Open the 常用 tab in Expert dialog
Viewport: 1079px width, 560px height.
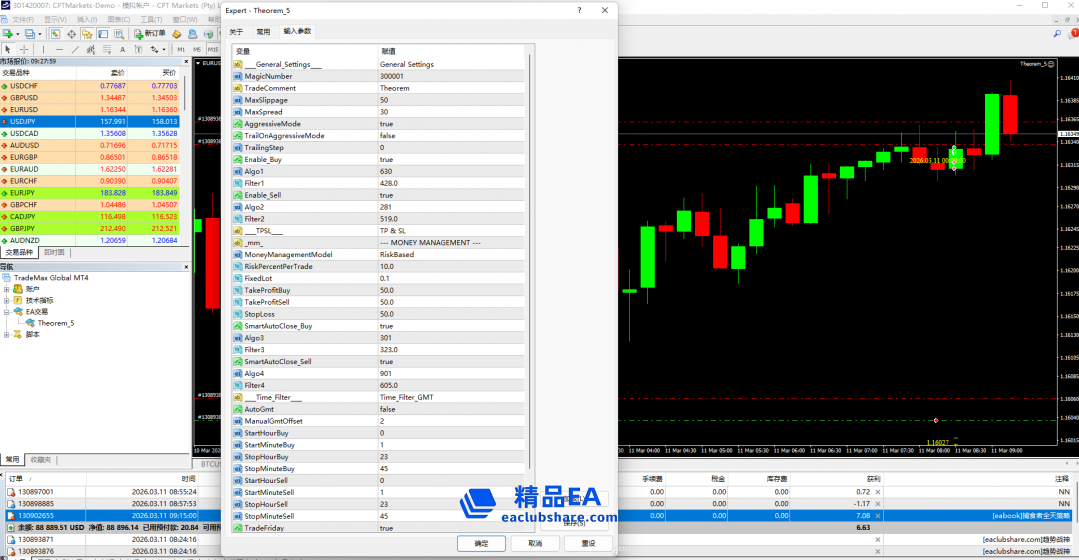(263, 31)
